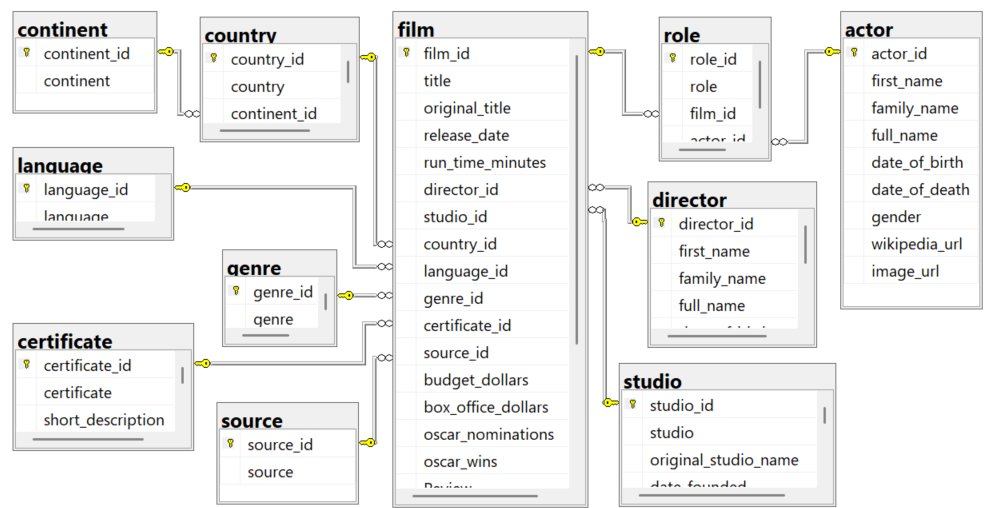Click the role table vertical scrollbar
The width and height of the screenshot is (990, 508).
click(x=760, y=85)
